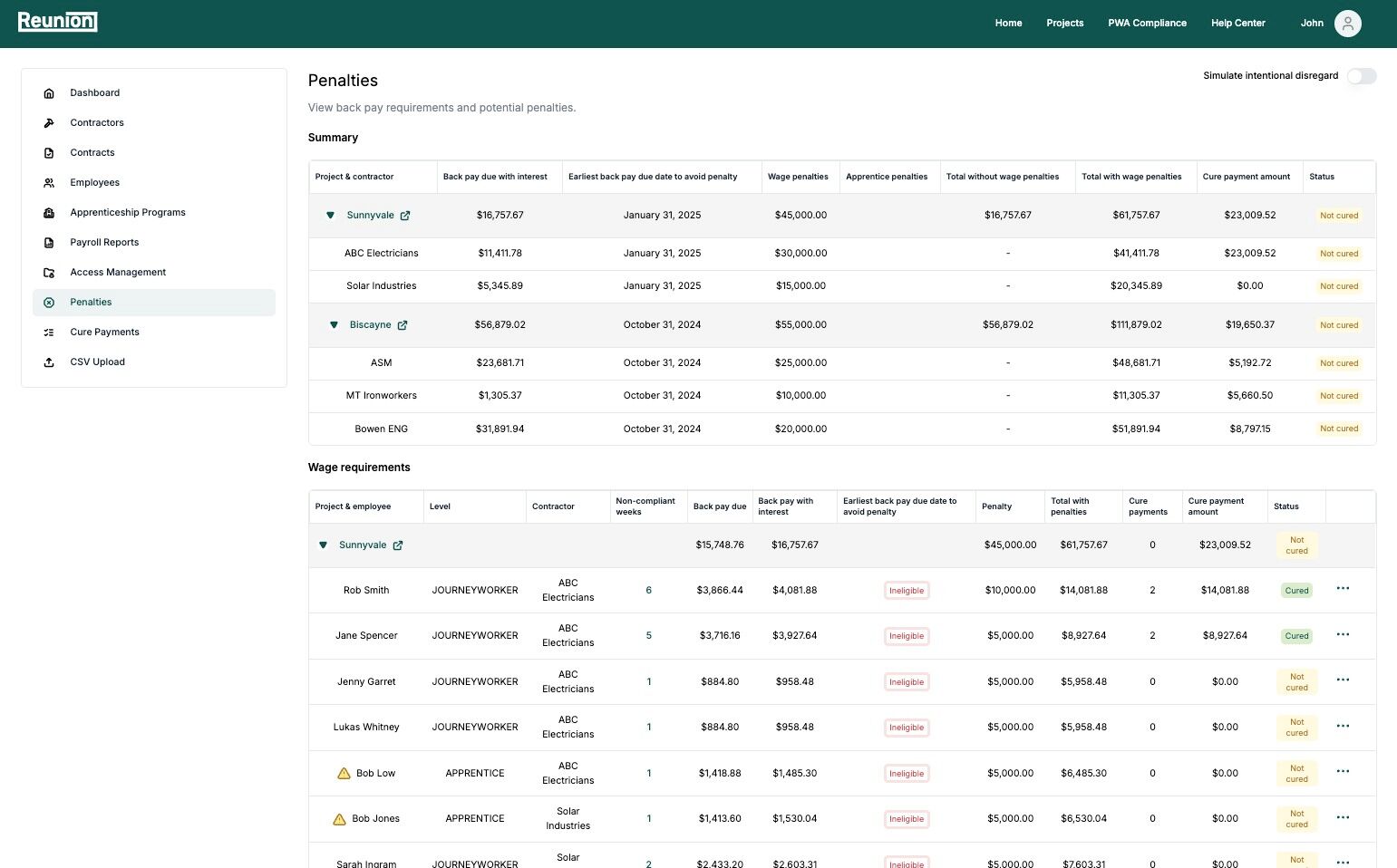Open the three-dot menu for Jane Spencer
The width and height of the screenshot is (1397, 868).
tap(1343, 635)
